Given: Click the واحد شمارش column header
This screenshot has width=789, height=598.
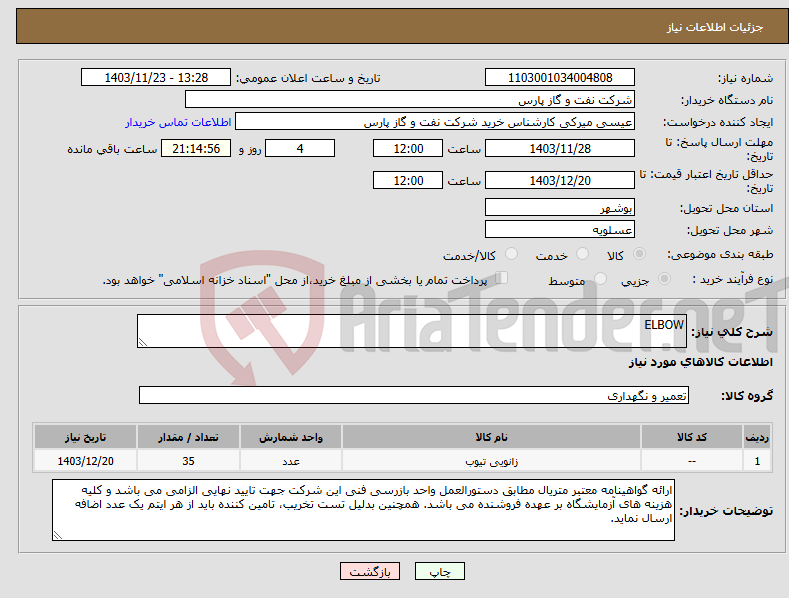Looking at the screenshot, I should [x=291, y=437].
